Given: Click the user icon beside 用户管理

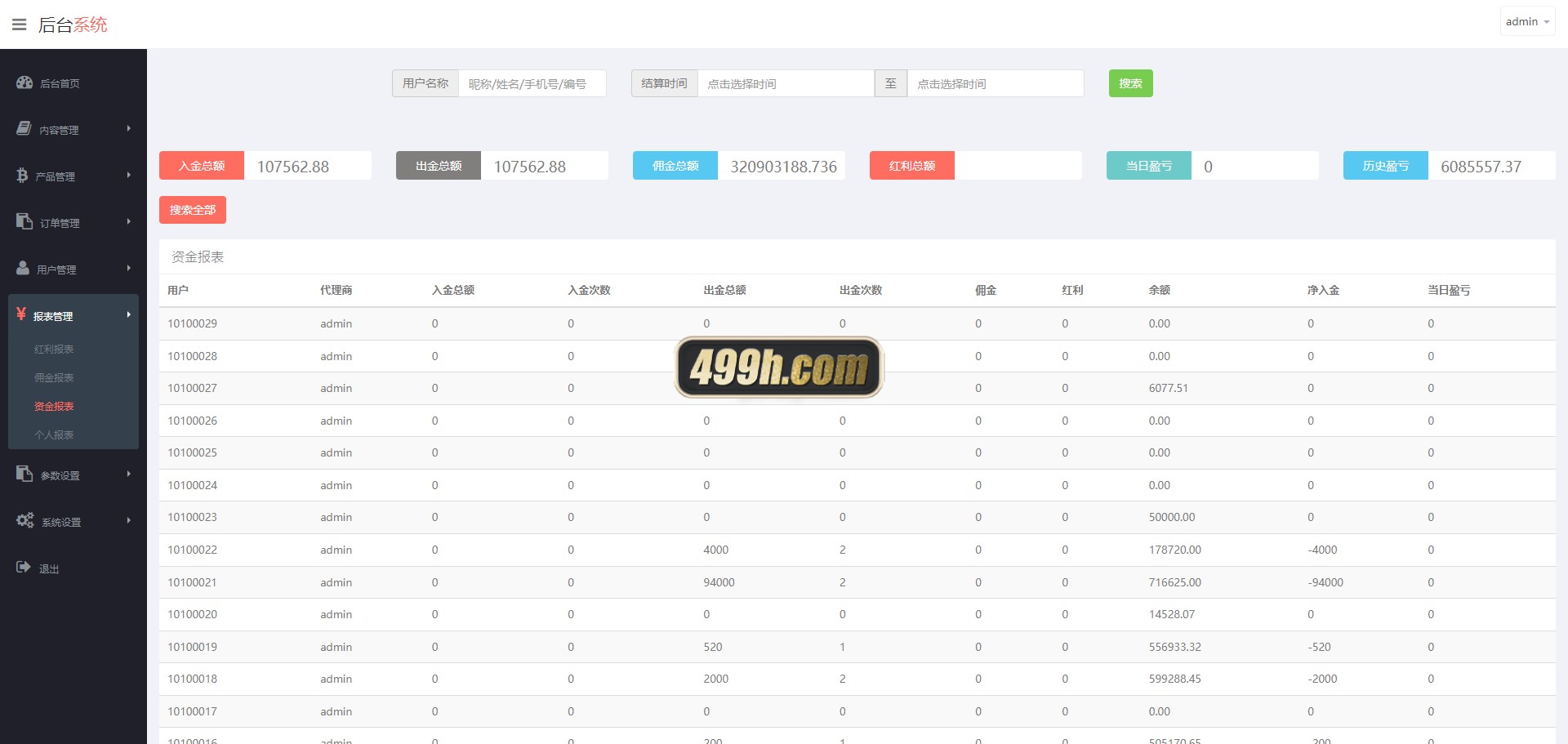Looking at the screenshot, I should [x=23, y=269].
